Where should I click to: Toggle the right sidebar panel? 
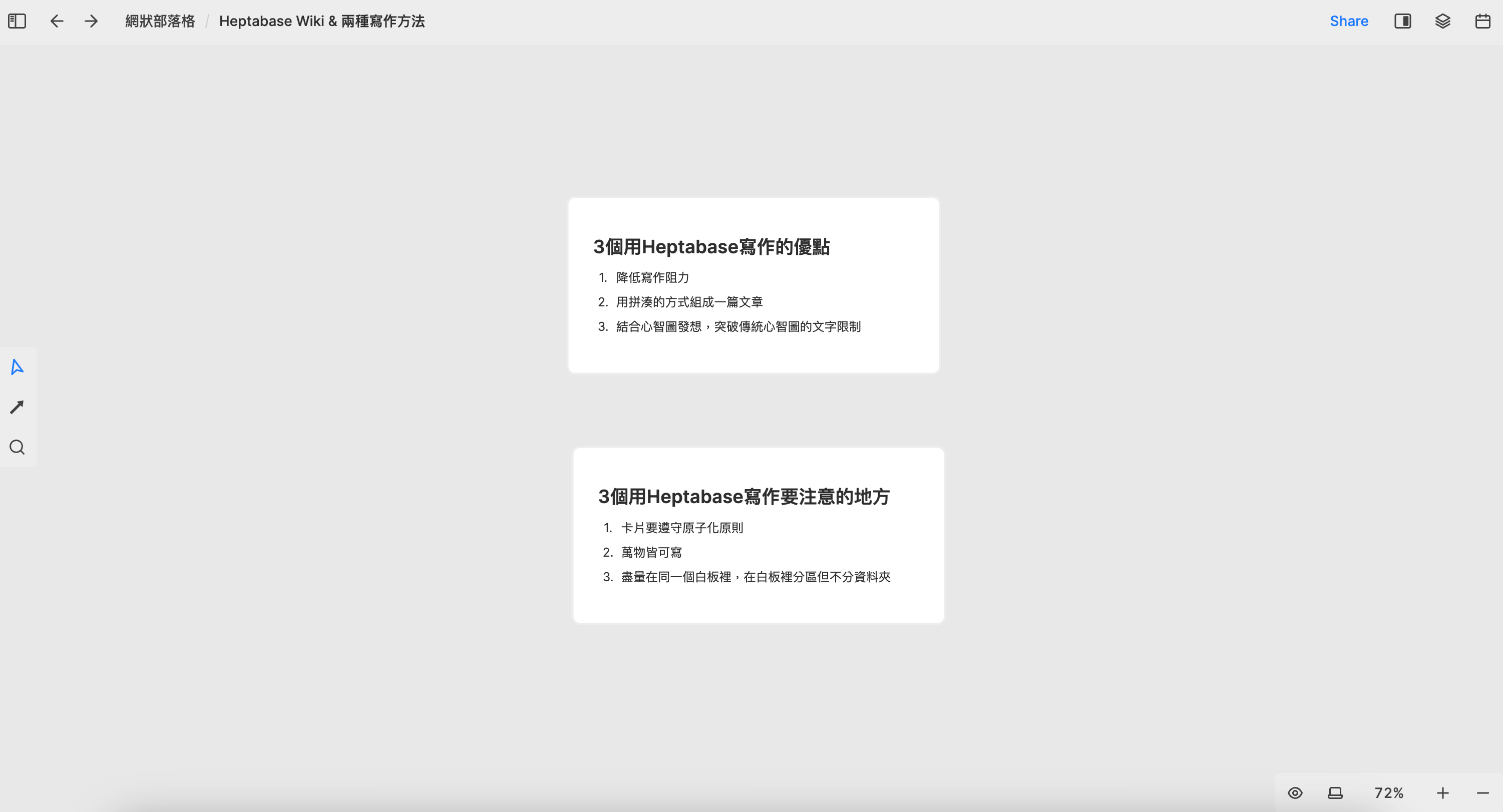(x=1403, y=22)
